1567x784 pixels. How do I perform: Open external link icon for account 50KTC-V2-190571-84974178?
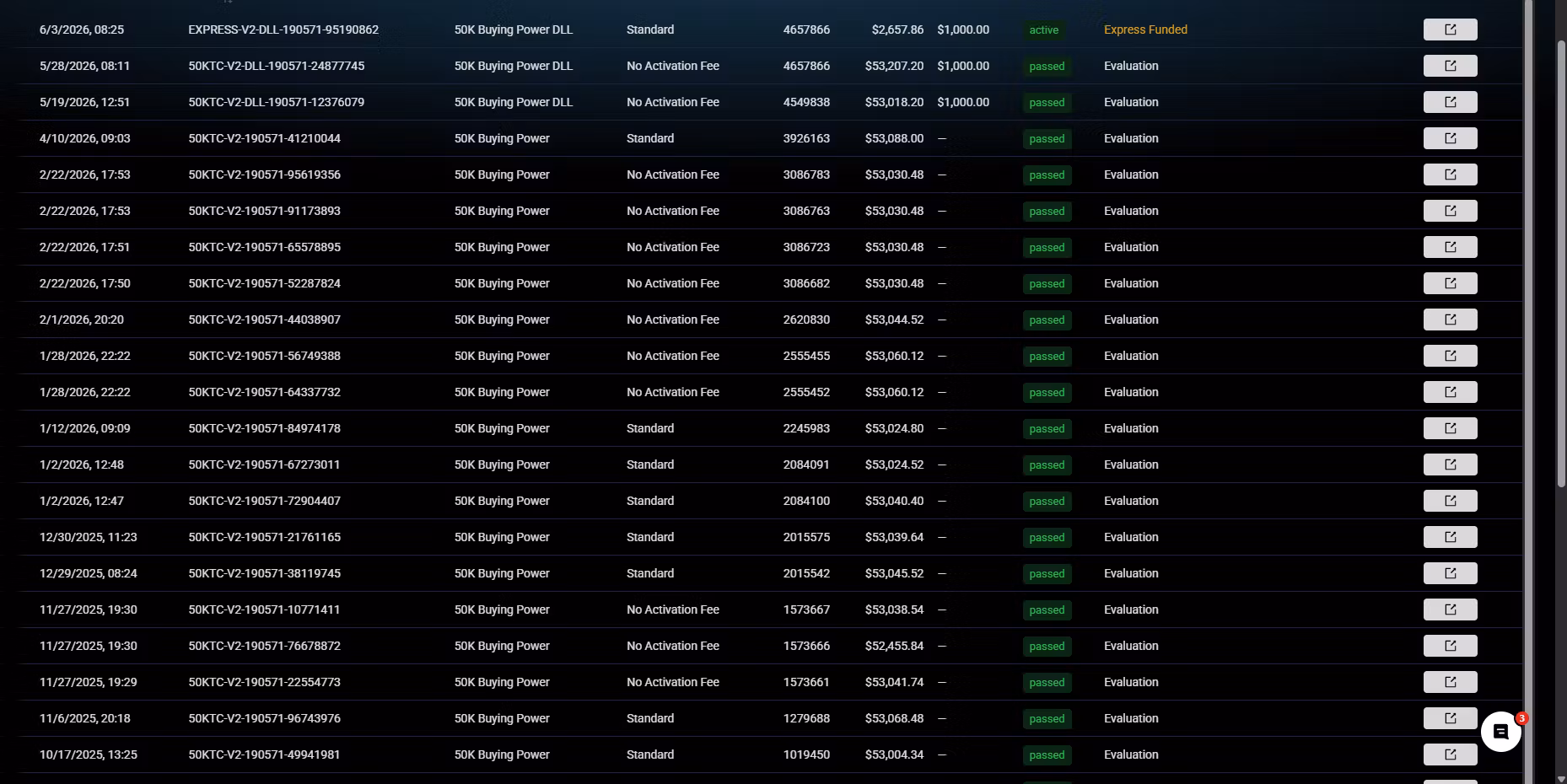pyautogui.click(x=1450, y=428)
